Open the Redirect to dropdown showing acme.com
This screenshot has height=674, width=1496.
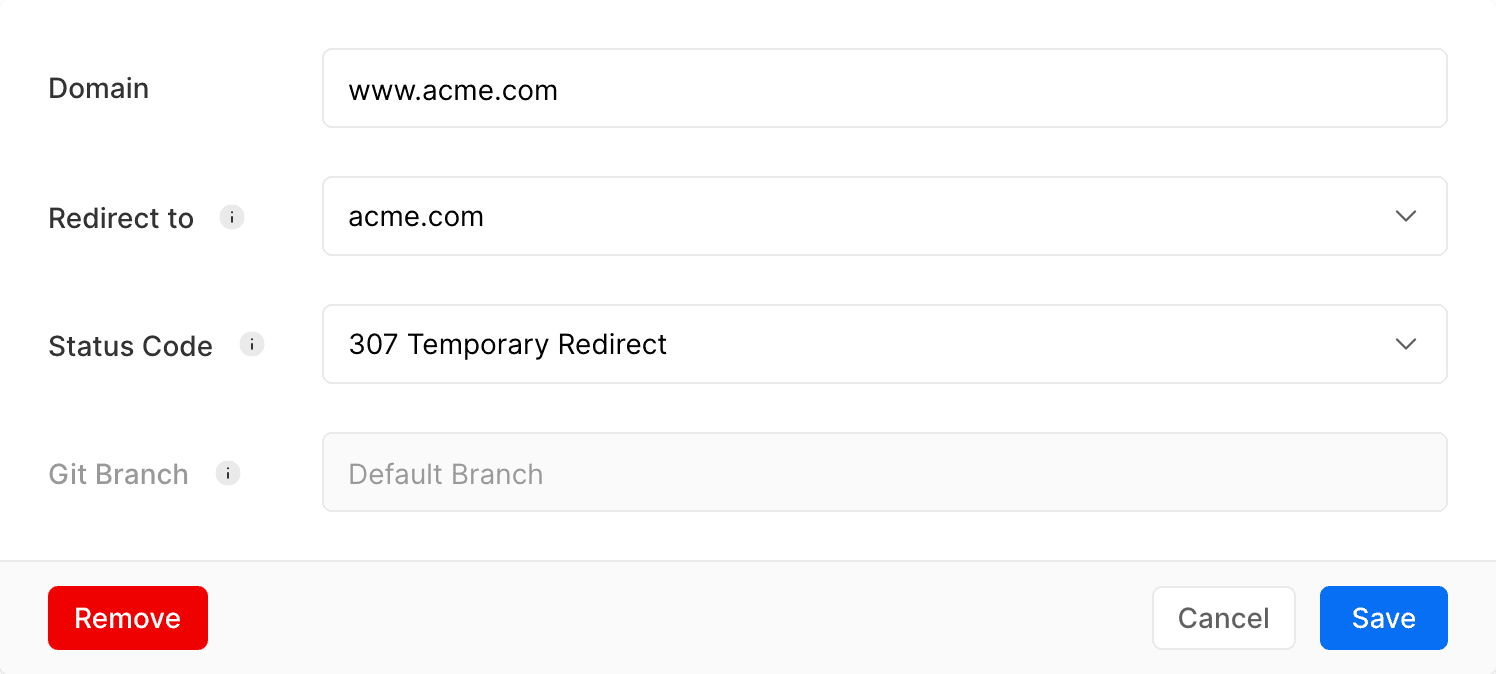[x=884, y=216]
